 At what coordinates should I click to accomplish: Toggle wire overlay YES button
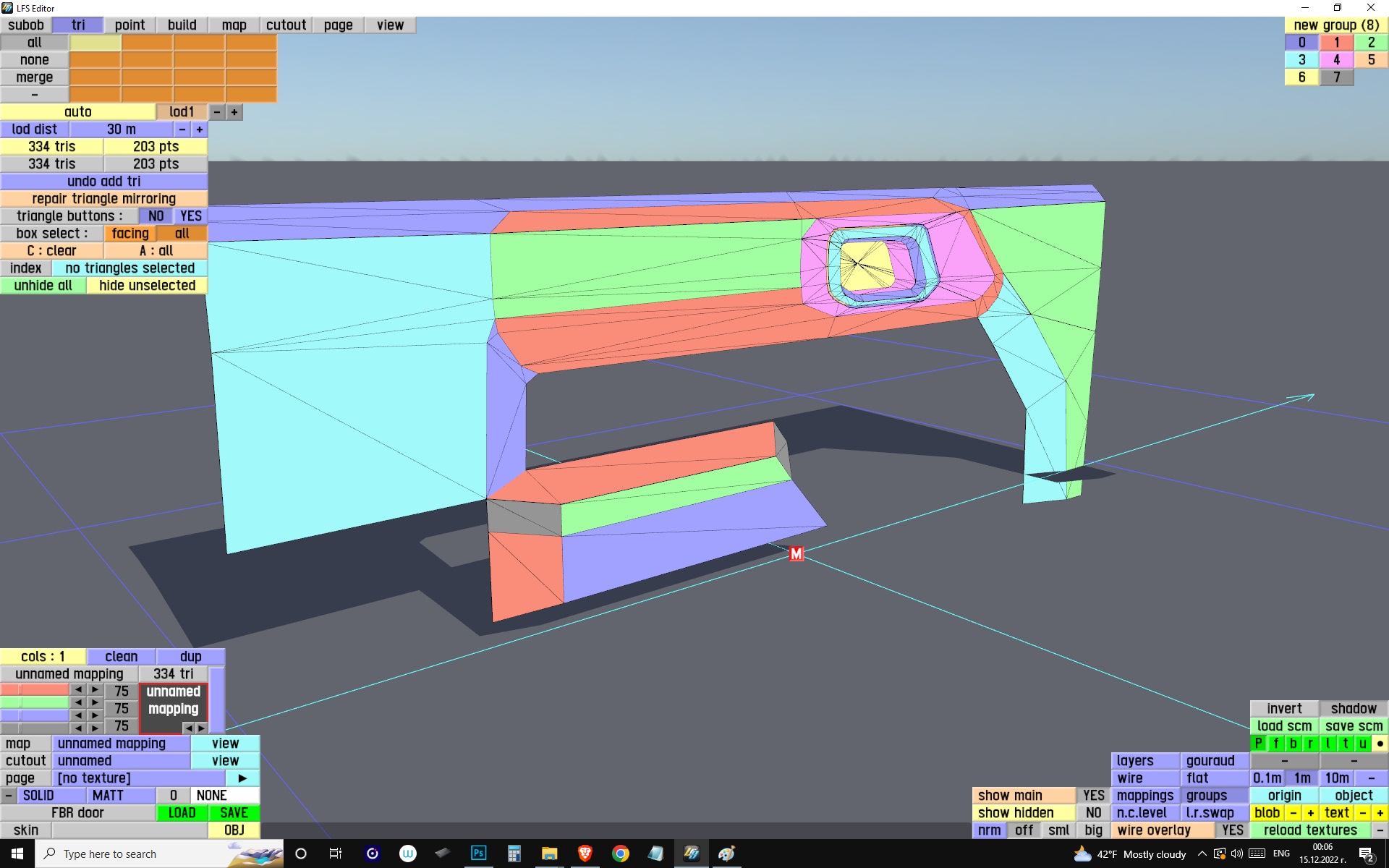1232,830
